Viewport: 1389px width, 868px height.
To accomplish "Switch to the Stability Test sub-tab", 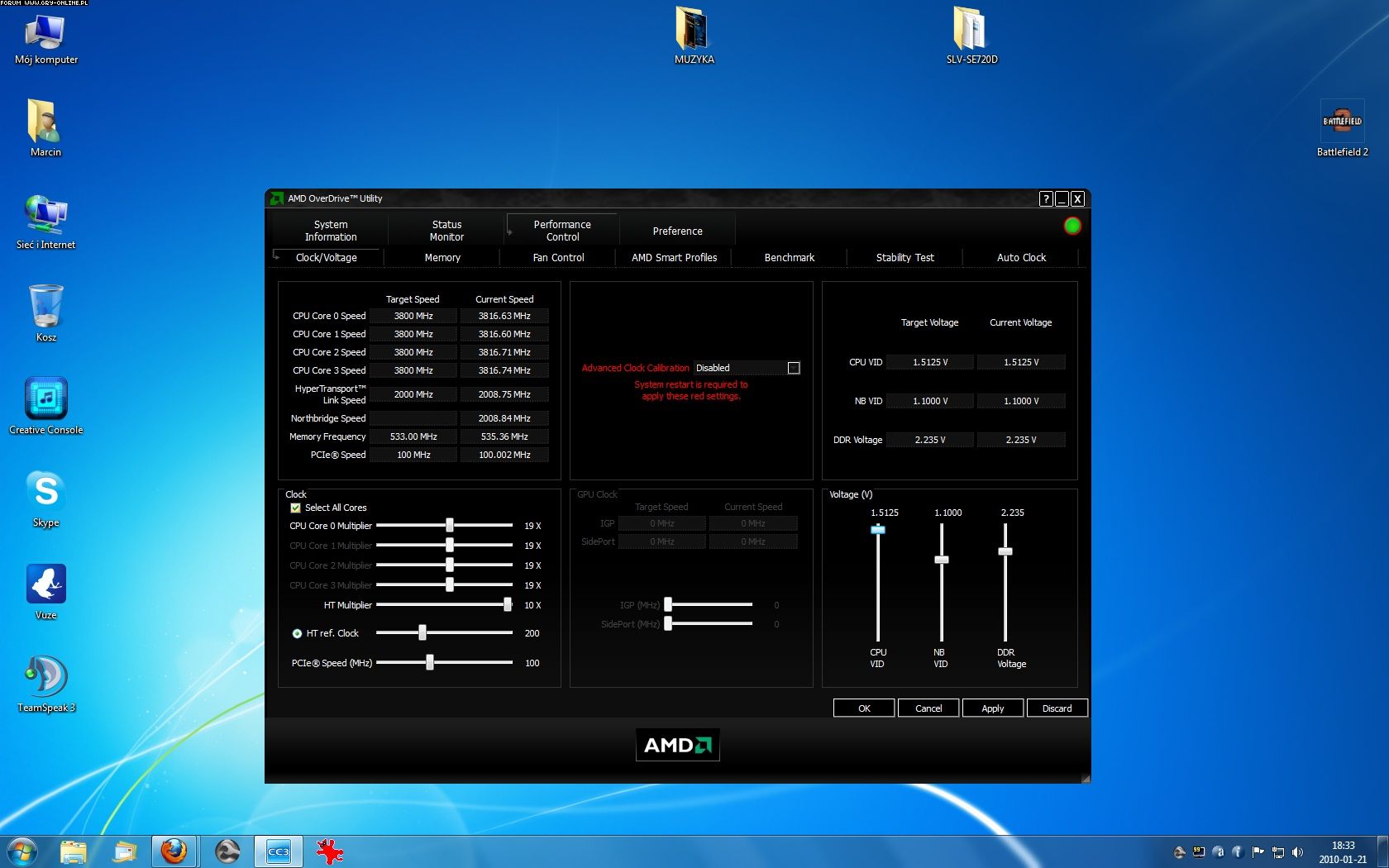I will click(905, 258).
